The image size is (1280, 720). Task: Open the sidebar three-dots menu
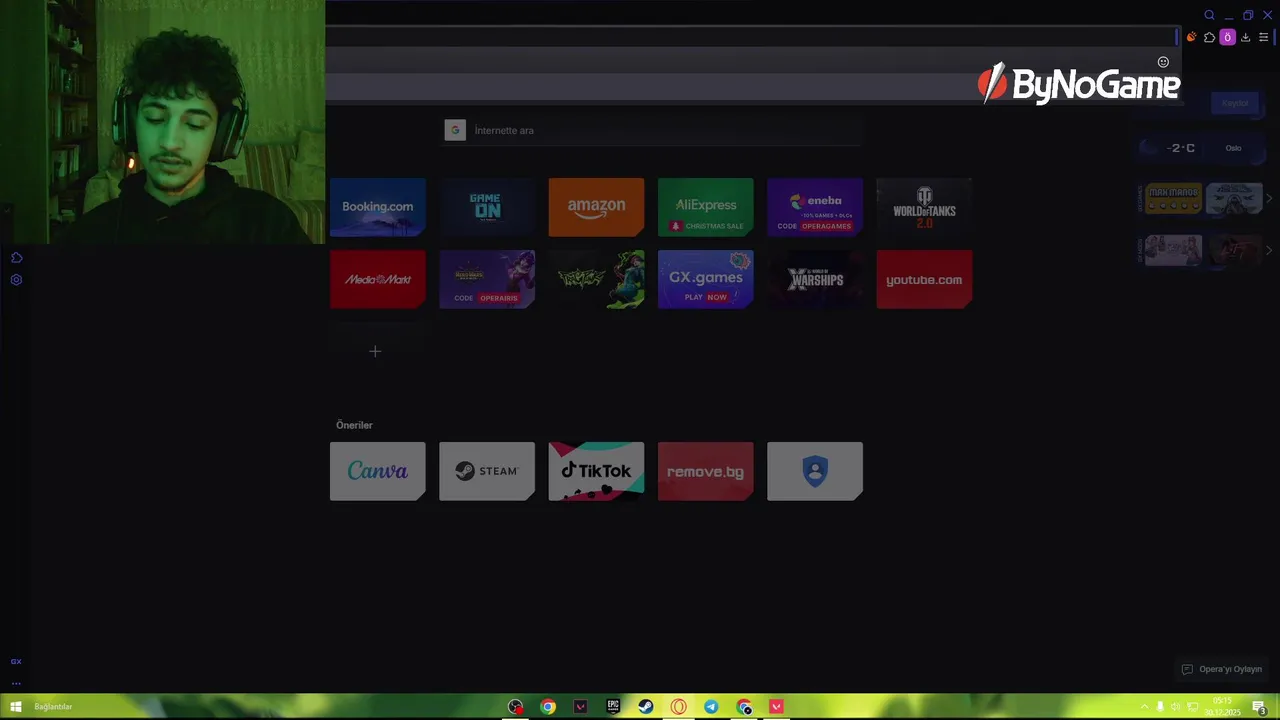click(x=16, y=684)
